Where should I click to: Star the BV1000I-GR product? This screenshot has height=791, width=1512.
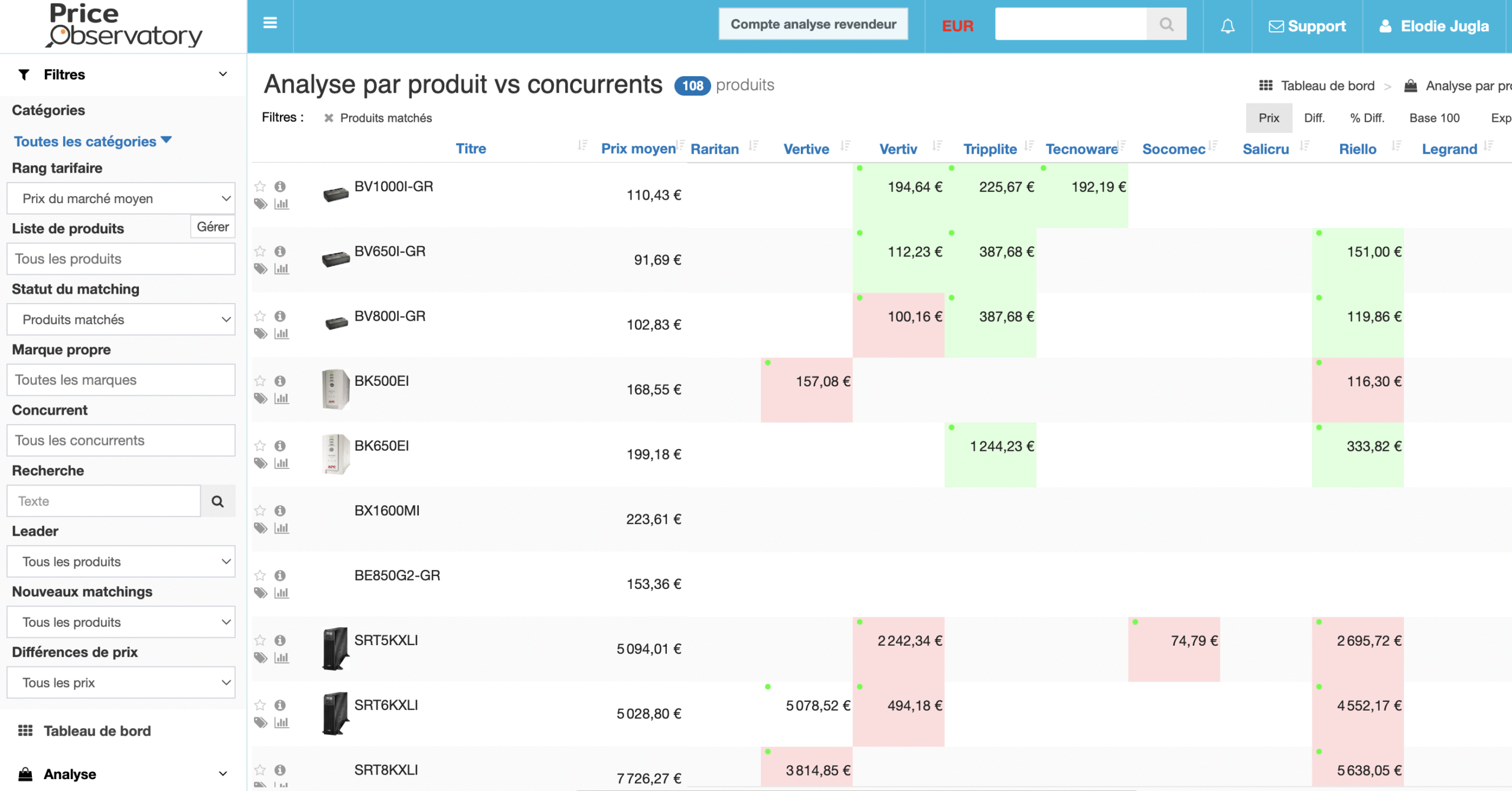[260, 187]
